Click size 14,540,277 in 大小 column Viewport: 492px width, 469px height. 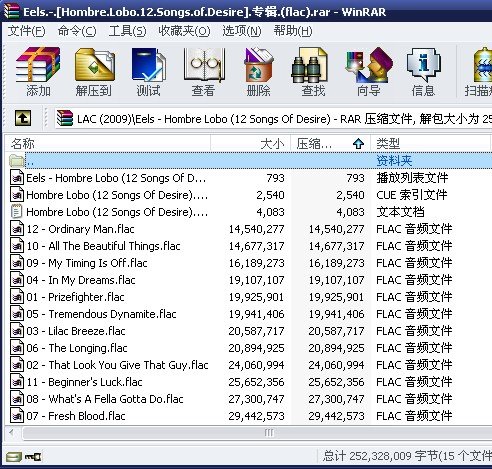256,229
